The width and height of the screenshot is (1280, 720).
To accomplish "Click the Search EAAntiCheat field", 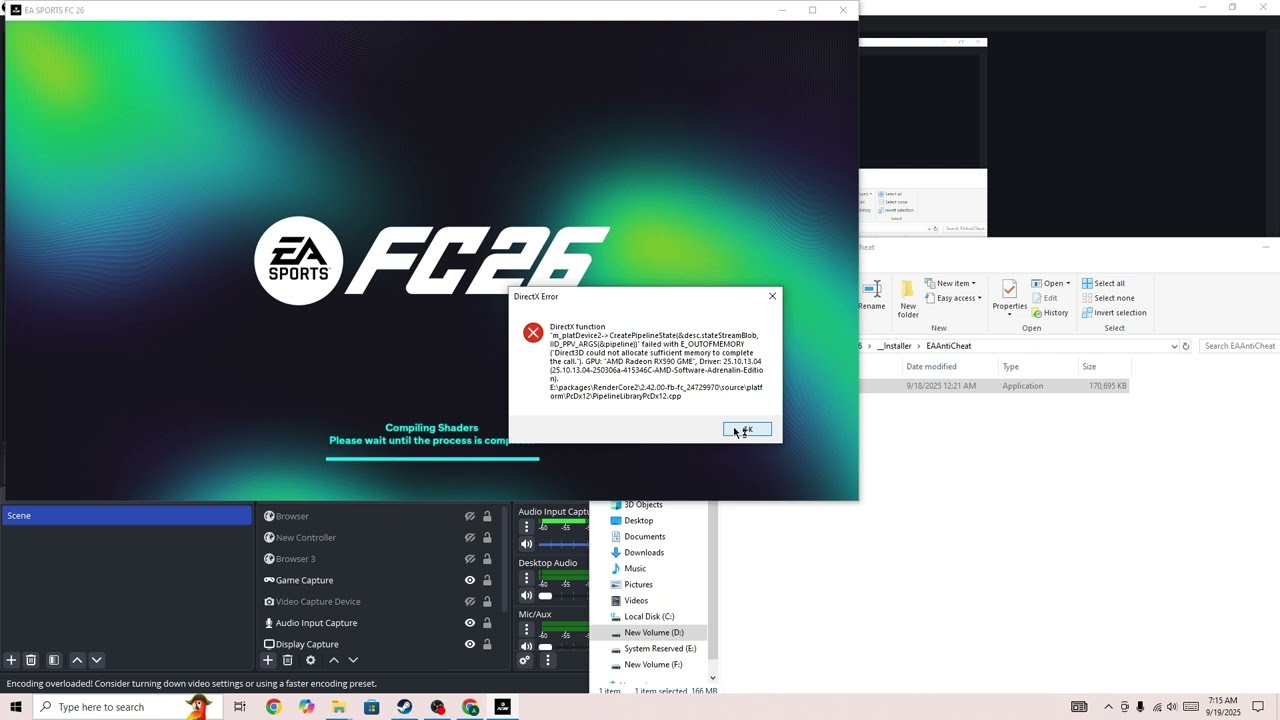I will [x=1239, y=346].
